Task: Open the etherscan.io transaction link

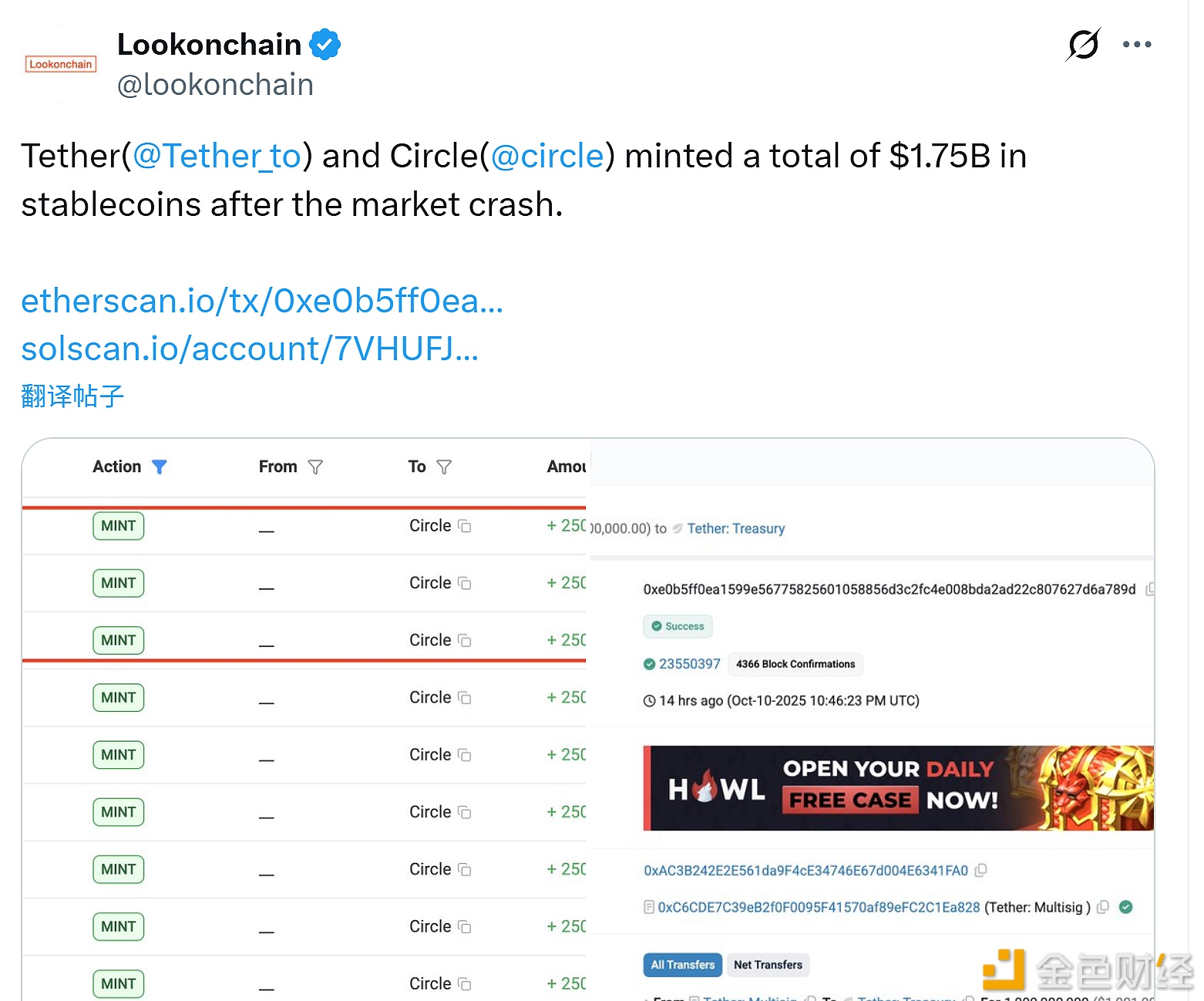Action: point(261,301)
